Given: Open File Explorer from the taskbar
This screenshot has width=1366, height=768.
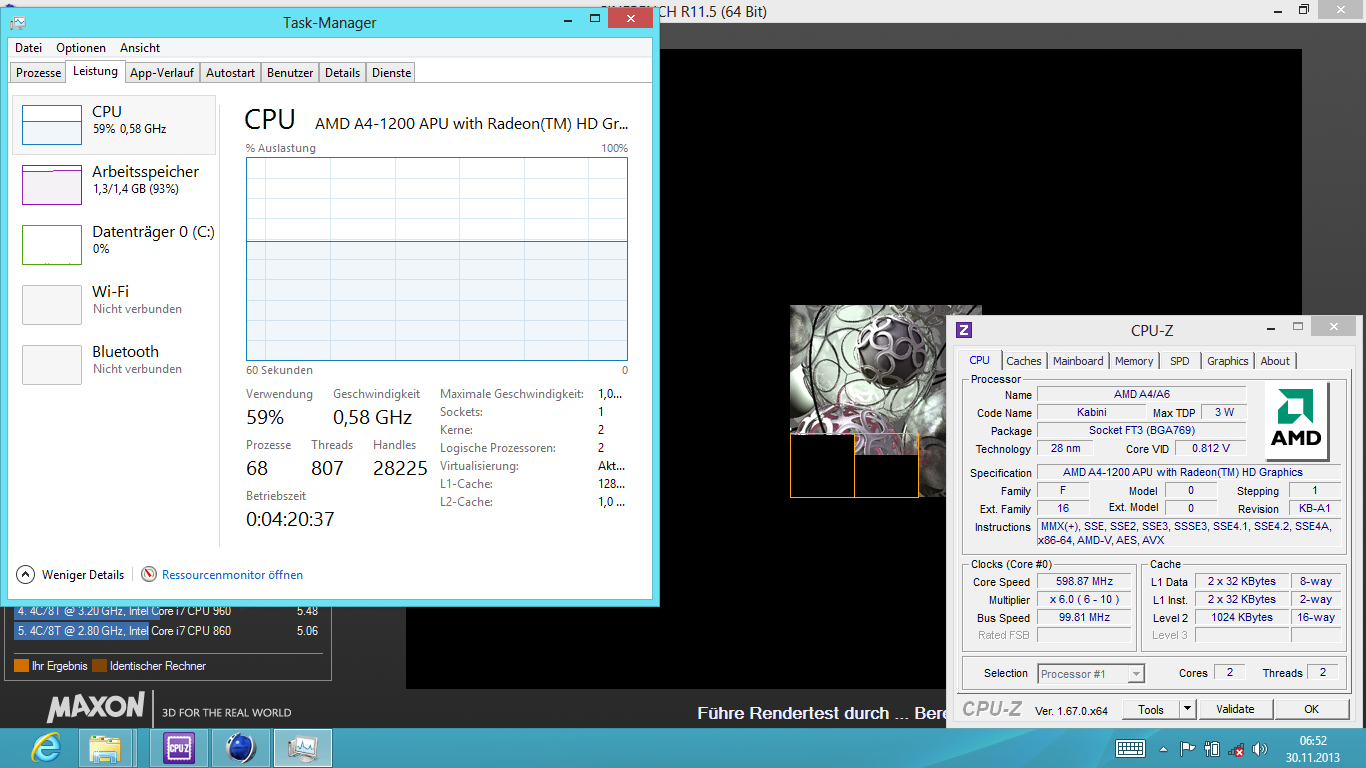Looking at the screenshot, I should click(105, 748).
